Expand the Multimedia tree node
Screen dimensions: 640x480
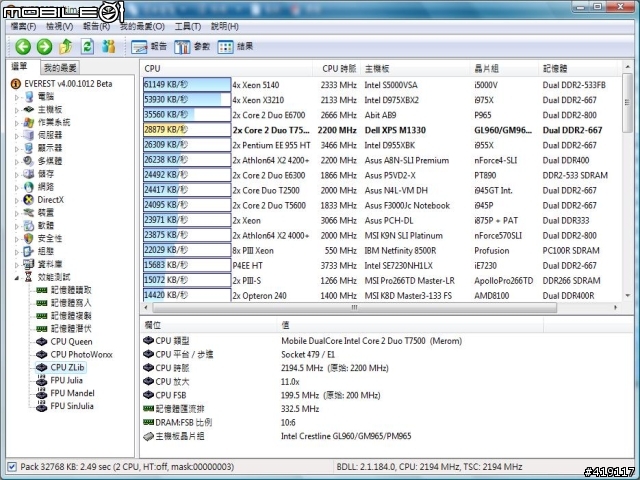pyautogui.click(x=17, y=162)
